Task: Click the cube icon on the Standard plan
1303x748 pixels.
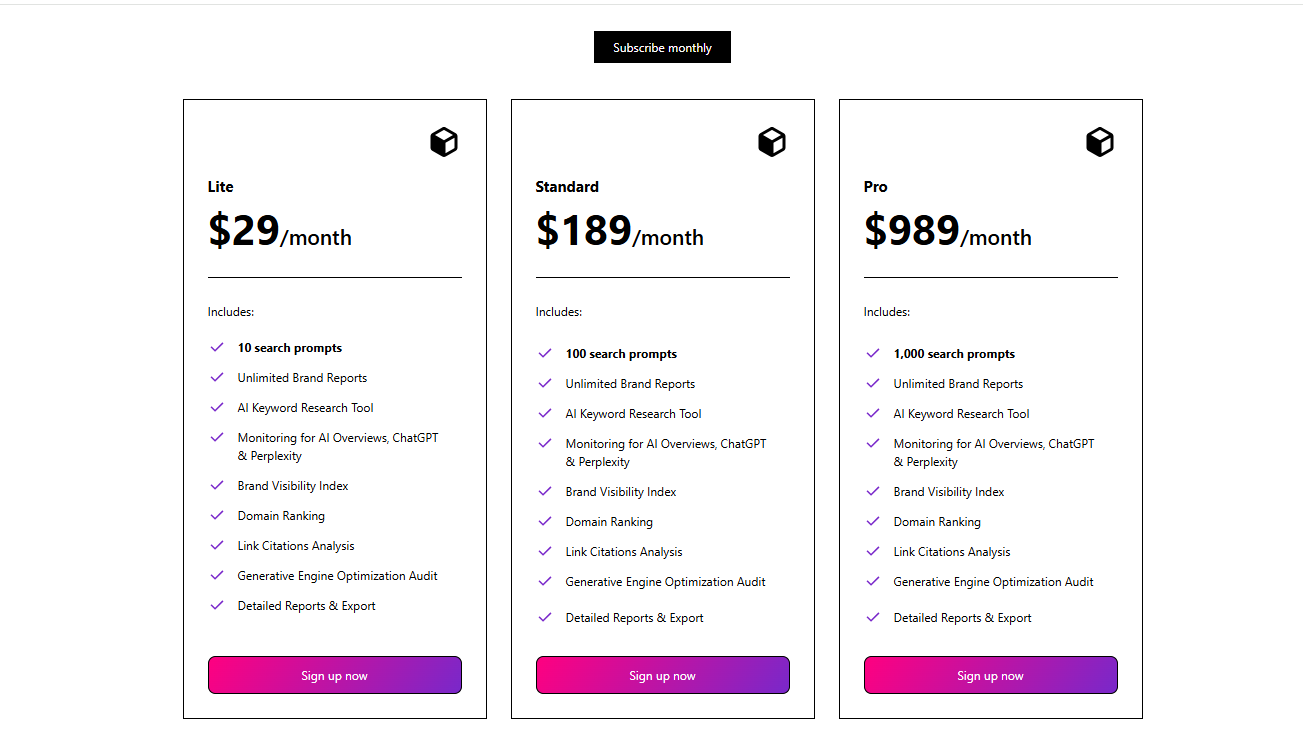Action: click(x=771, y=142)
